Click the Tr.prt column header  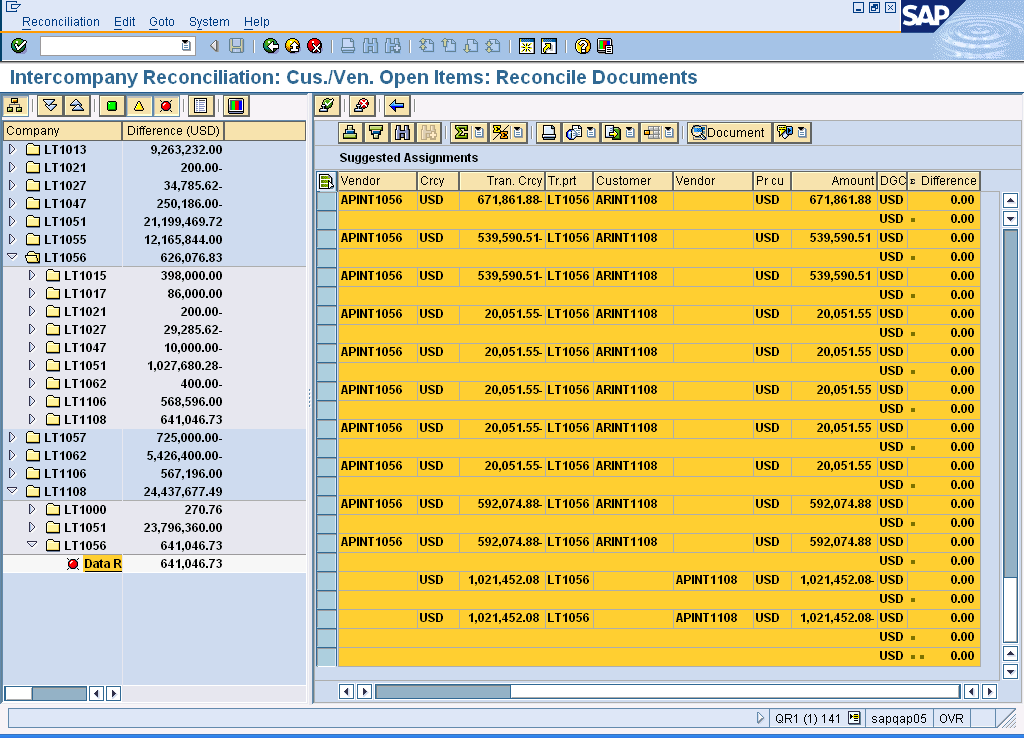click(x=569, y=181)
